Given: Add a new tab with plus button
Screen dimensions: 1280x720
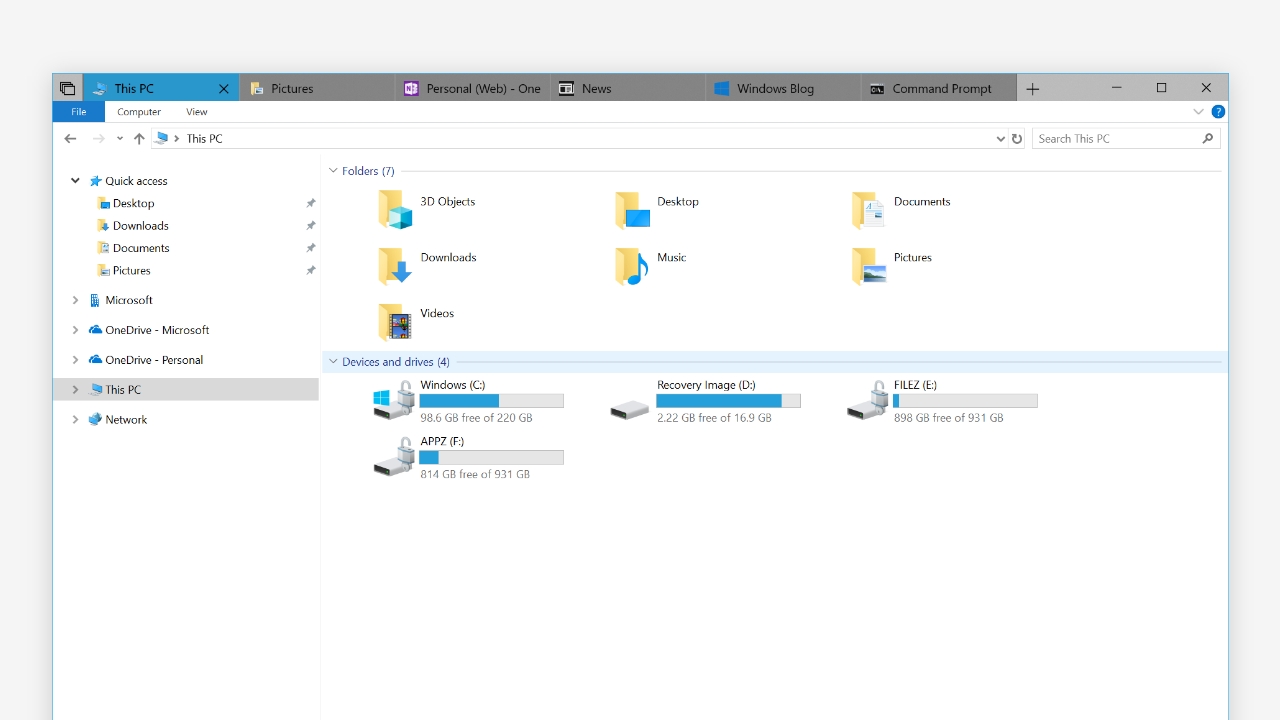Looking at the screenshot, I should coord(1033,89).
